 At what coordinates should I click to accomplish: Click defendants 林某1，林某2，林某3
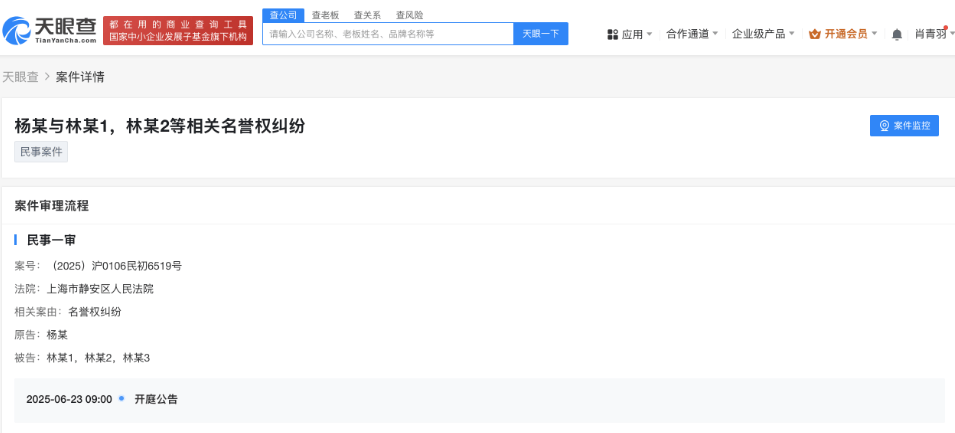(x=98, y=357)
